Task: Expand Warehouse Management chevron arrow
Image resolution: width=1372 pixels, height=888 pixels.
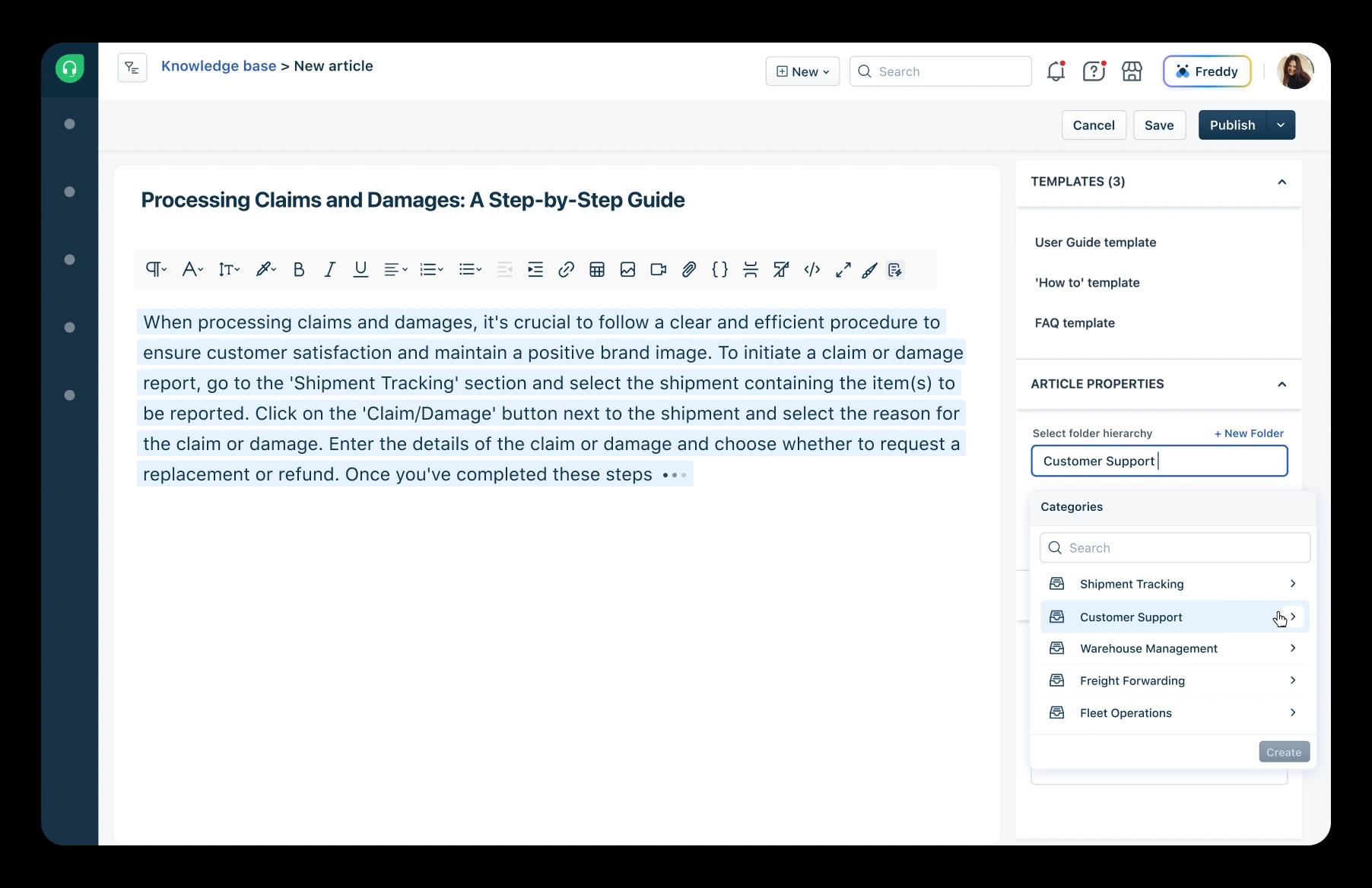Action: point(1293,648)
